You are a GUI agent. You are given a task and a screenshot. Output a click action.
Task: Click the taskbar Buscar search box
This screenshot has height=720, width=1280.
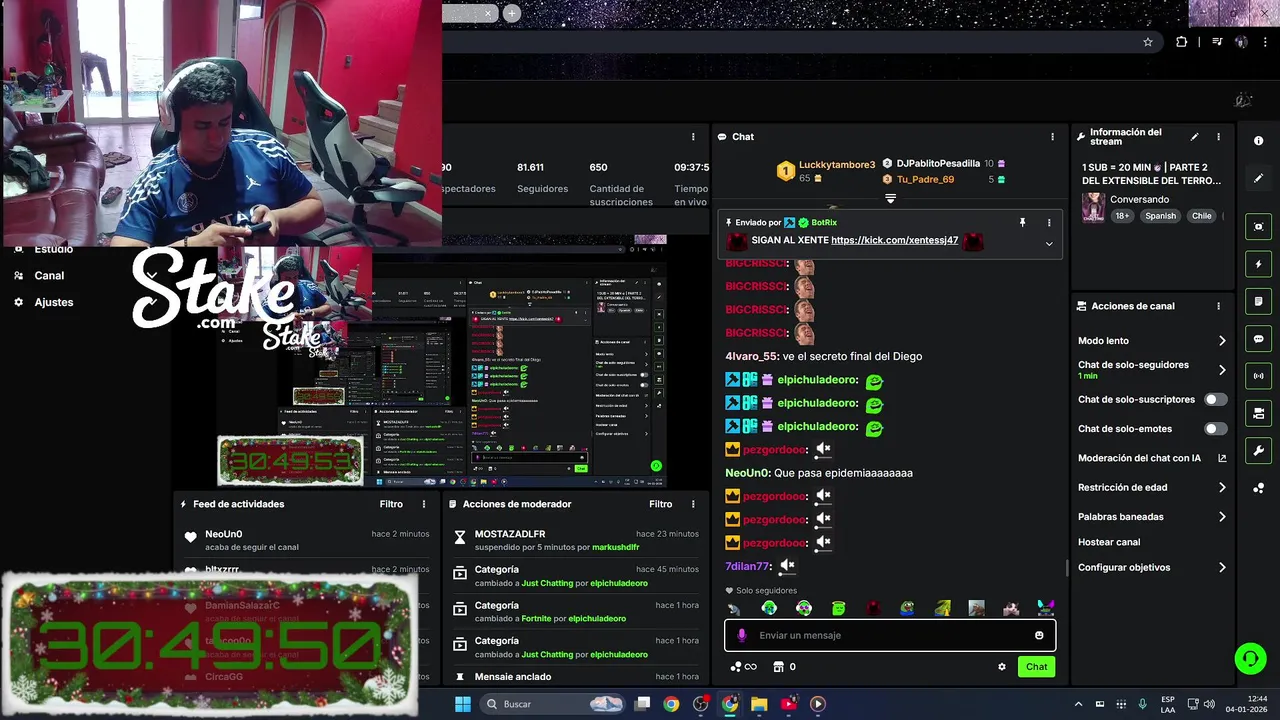click(x=552, y=704)
